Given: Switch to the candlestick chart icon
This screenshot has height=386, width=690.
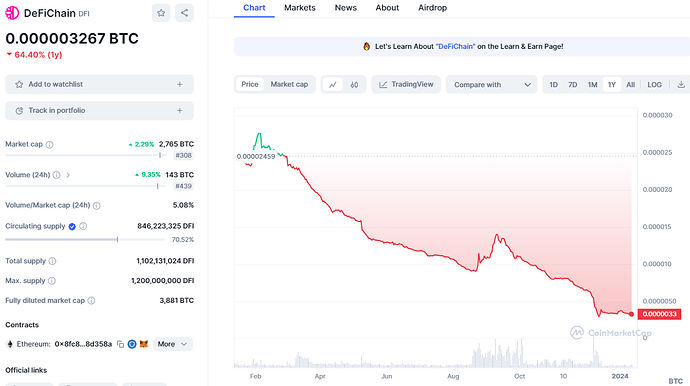Looking at the screenshot, I should 354,85.
